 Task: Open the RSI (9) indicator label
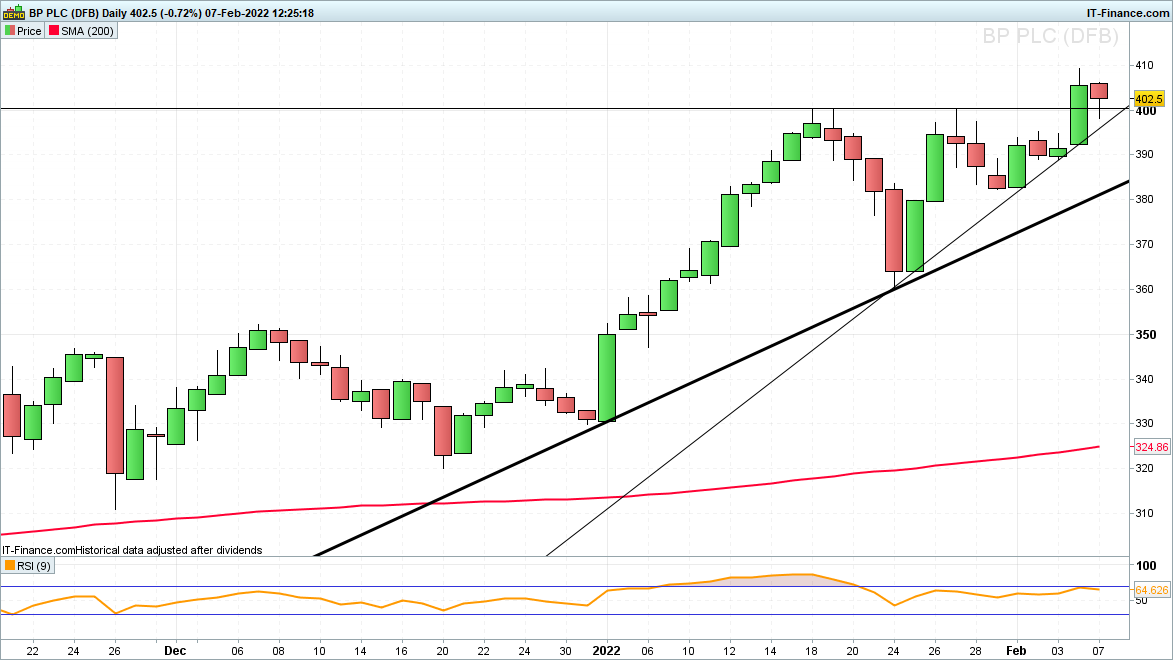[x=34, y=566]
